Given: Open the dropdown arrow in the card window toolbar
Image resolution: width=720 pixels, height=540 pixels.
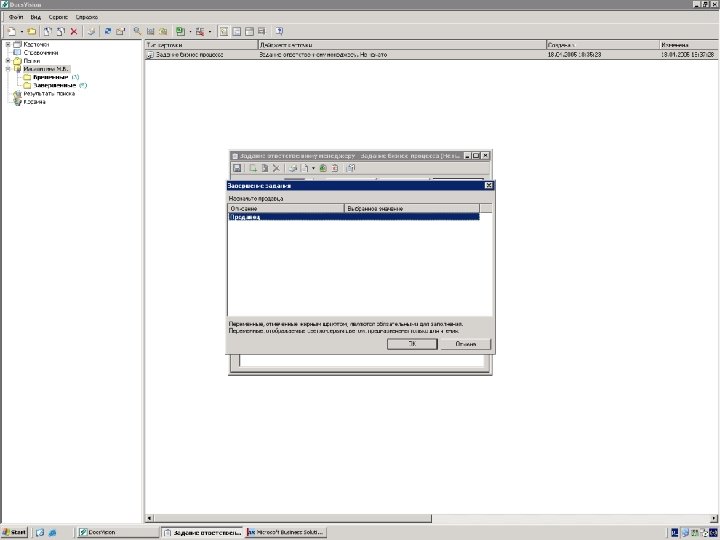Looking at the screenshot, I should click(x=313, y=169).
